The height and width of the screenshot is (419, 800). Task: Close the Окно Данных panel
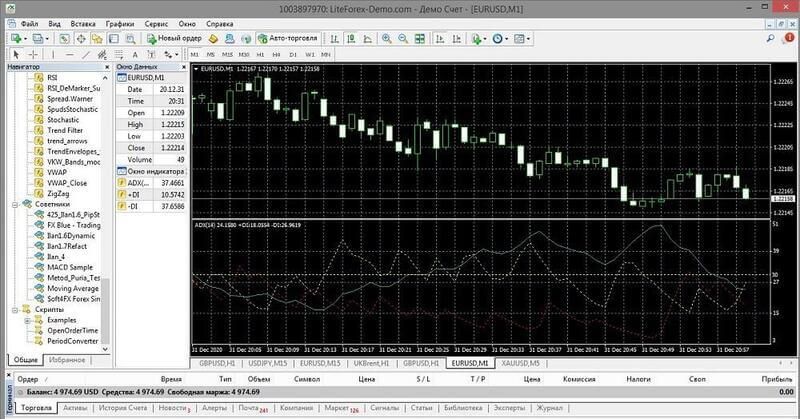184,67
